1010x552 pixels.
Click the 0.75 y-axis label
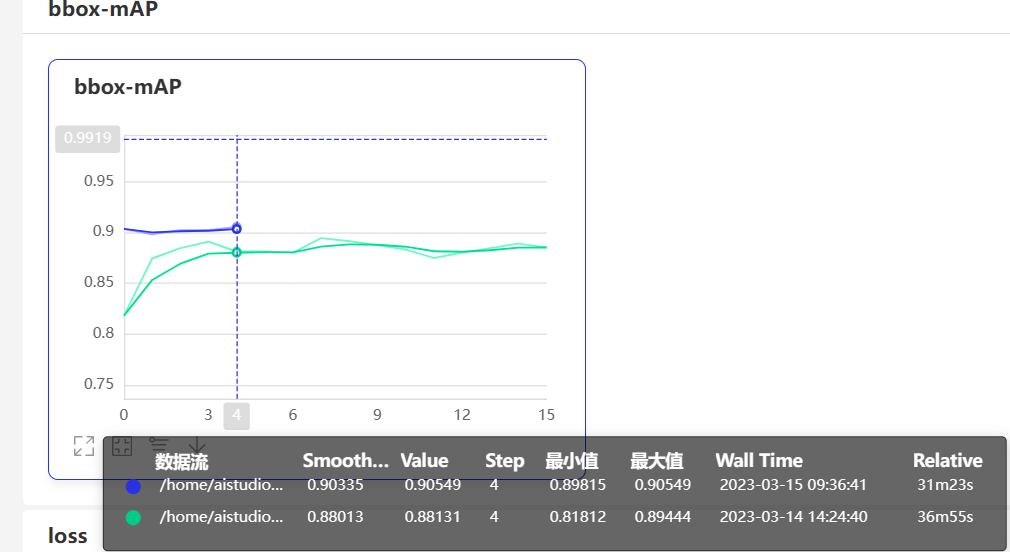(99, 384)
